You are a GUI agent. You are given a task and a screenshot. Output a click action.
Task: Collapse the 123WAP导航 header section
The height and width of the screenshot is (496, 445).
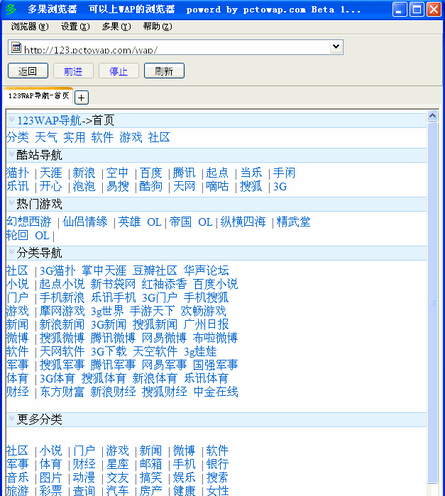coord(12,119)
